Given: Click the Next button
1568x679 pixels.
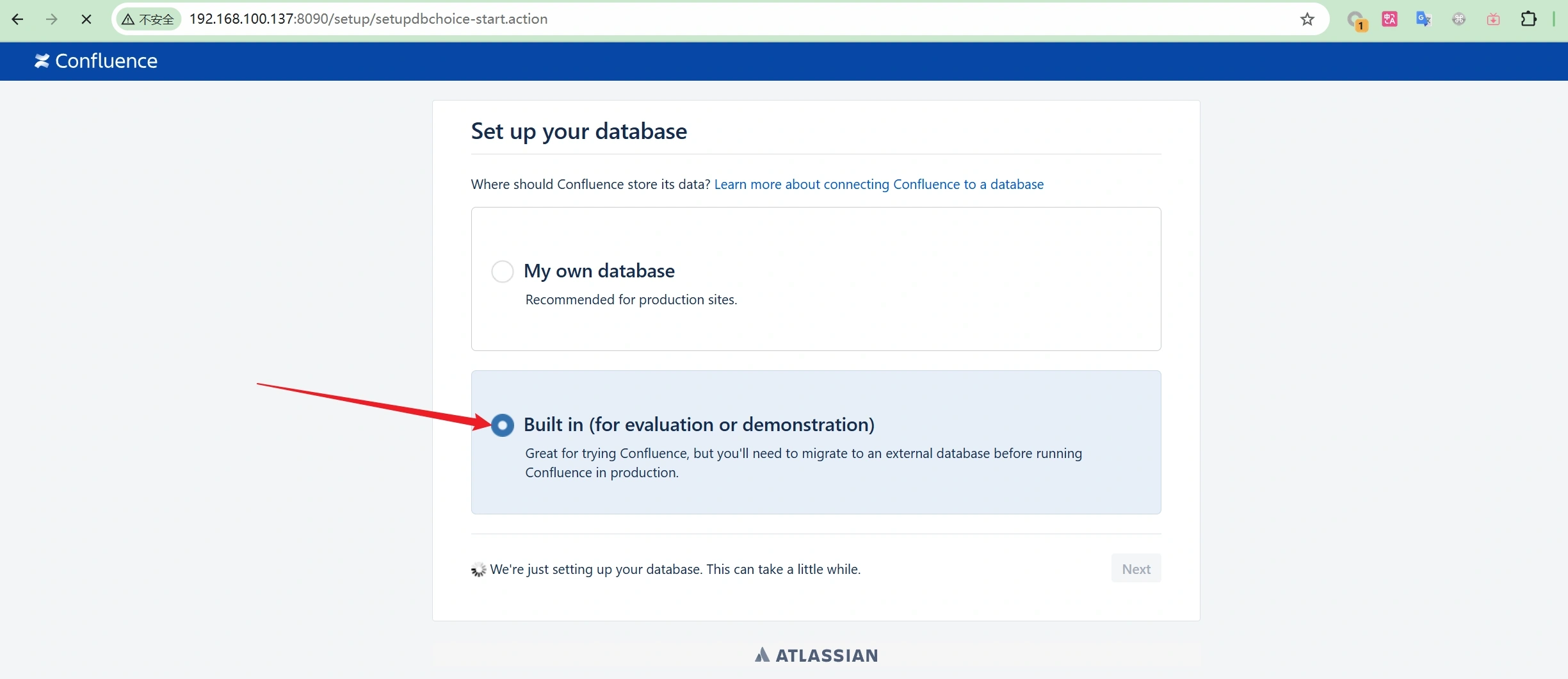Looking at the screenshot, I should pyautogui.click(x=1136, y=569).
